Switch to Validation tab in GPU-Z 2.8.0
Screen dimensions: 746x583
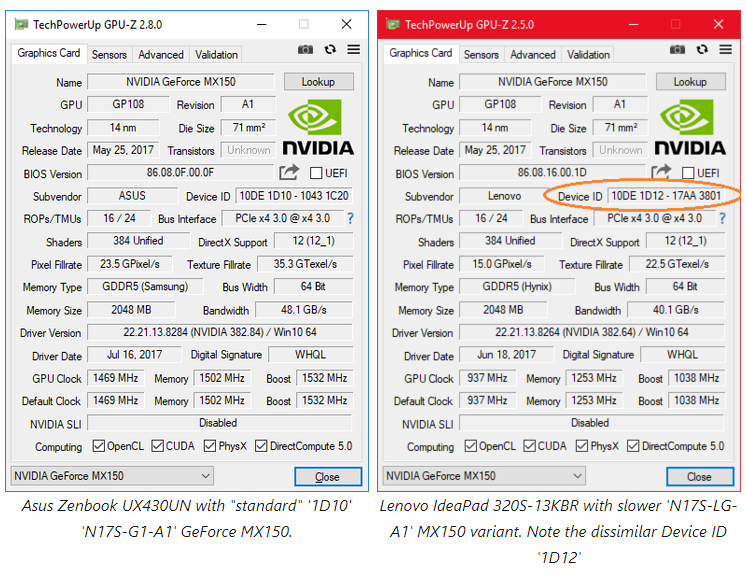216,55
